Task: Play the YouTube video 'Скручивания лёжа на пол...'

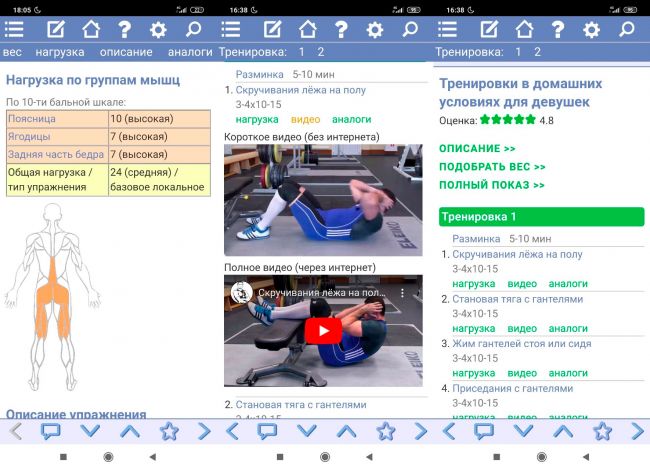Action: pos(323,331)
